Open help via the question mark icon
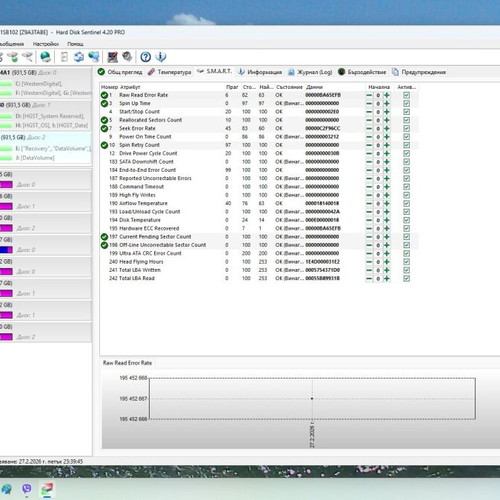The width and height of the screenshot is (500, 500). coord(145,57)
